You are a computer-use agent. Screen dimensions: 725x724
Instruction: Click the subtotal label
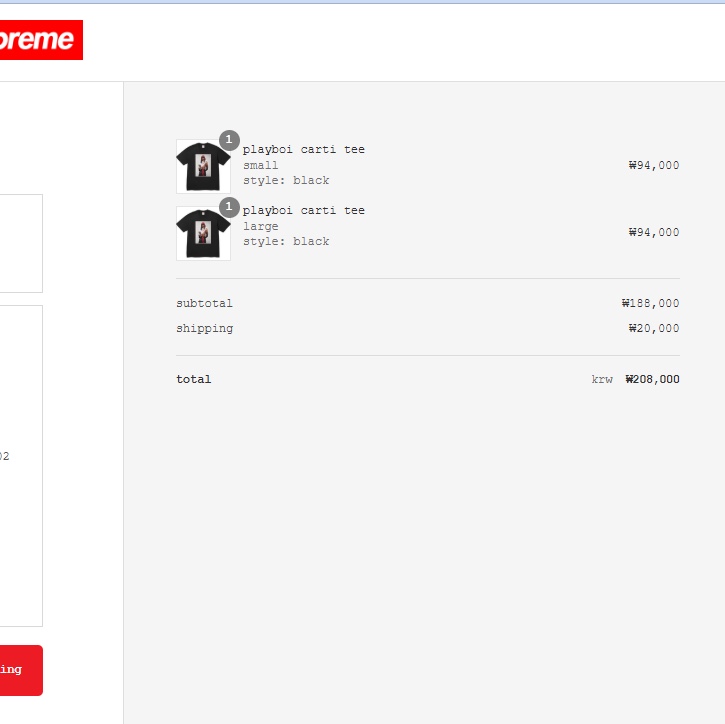point(204,303)
